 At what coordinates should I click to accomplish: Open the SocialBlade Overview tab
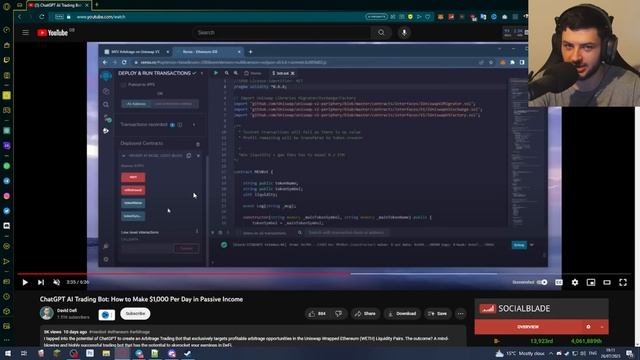pos(528,327)
